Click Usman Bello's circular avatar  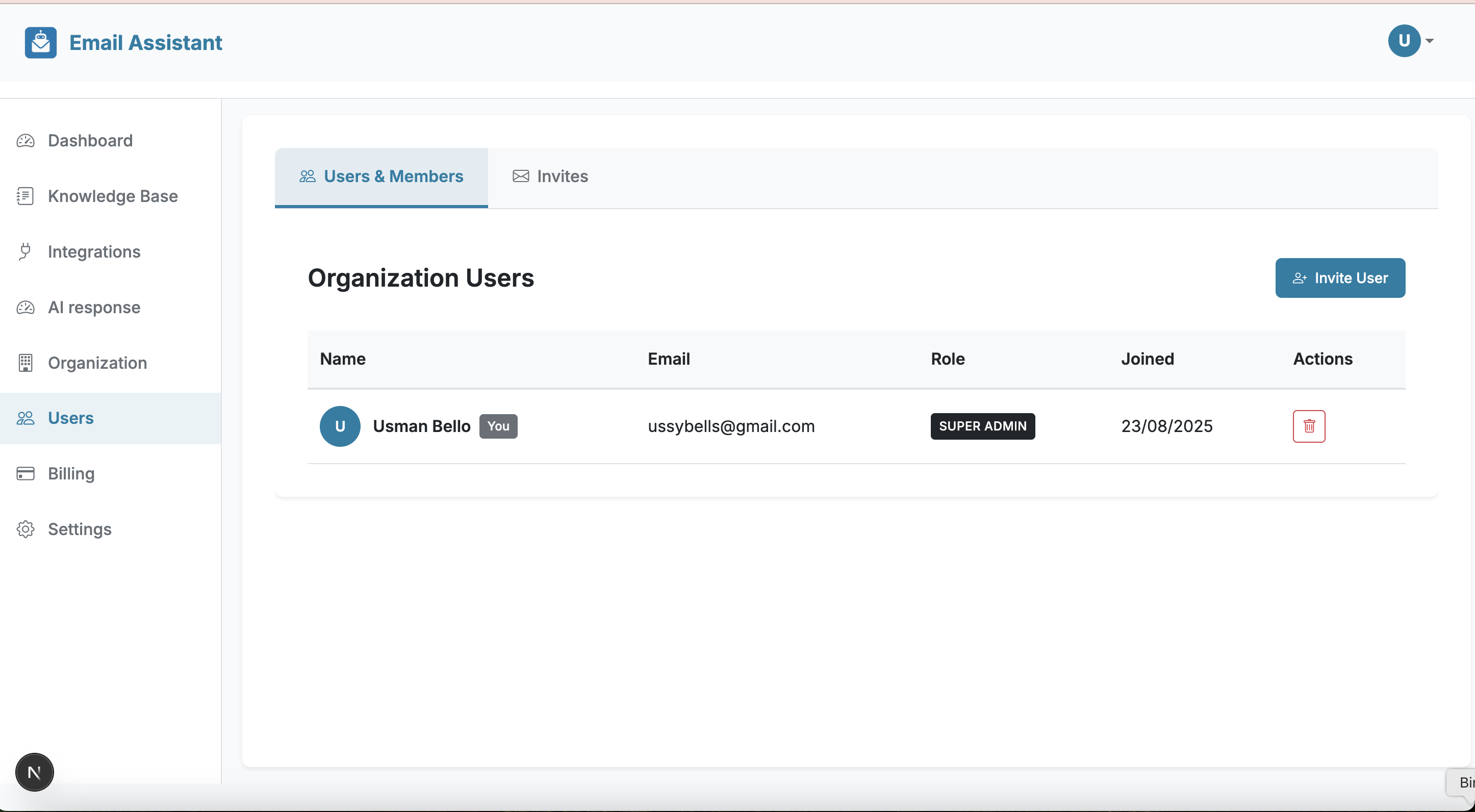[340, 426]
